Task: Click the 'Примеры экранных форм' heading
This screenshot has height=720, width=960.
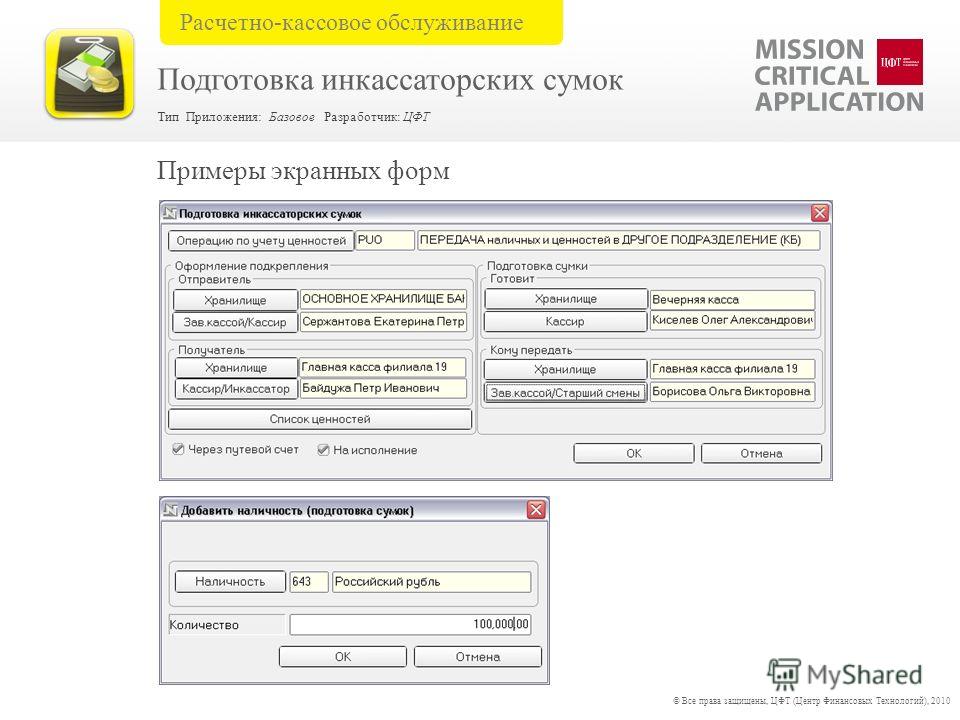Action: 303,171
